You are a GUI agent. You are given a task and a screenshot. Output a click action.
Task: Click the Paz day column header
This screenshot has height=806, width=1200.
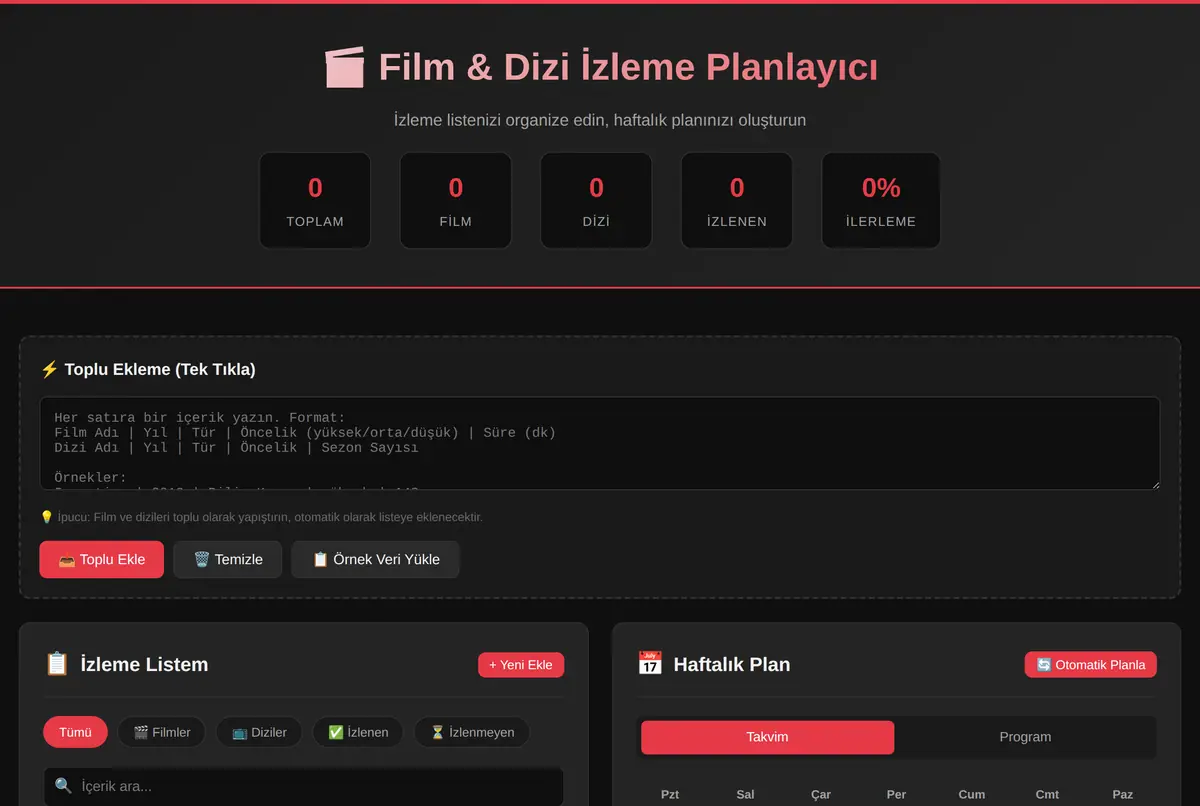point(1123,794)
